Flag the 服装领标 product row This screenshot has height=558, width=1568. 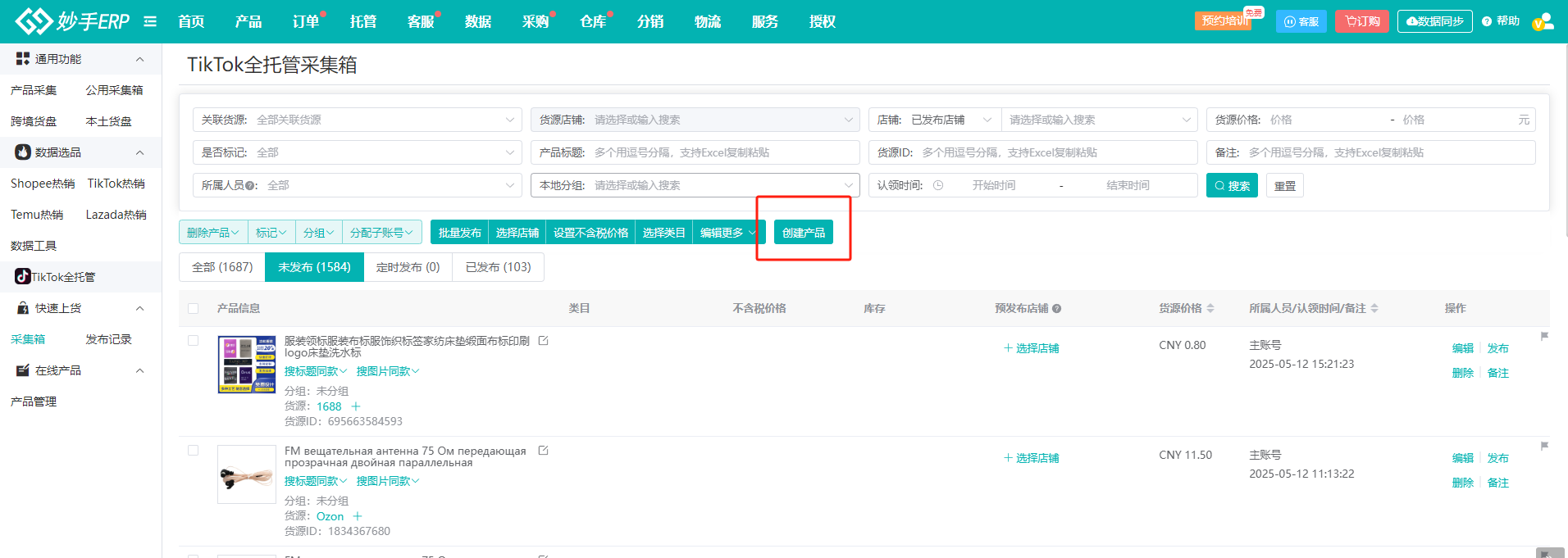tap(1544, 336)
